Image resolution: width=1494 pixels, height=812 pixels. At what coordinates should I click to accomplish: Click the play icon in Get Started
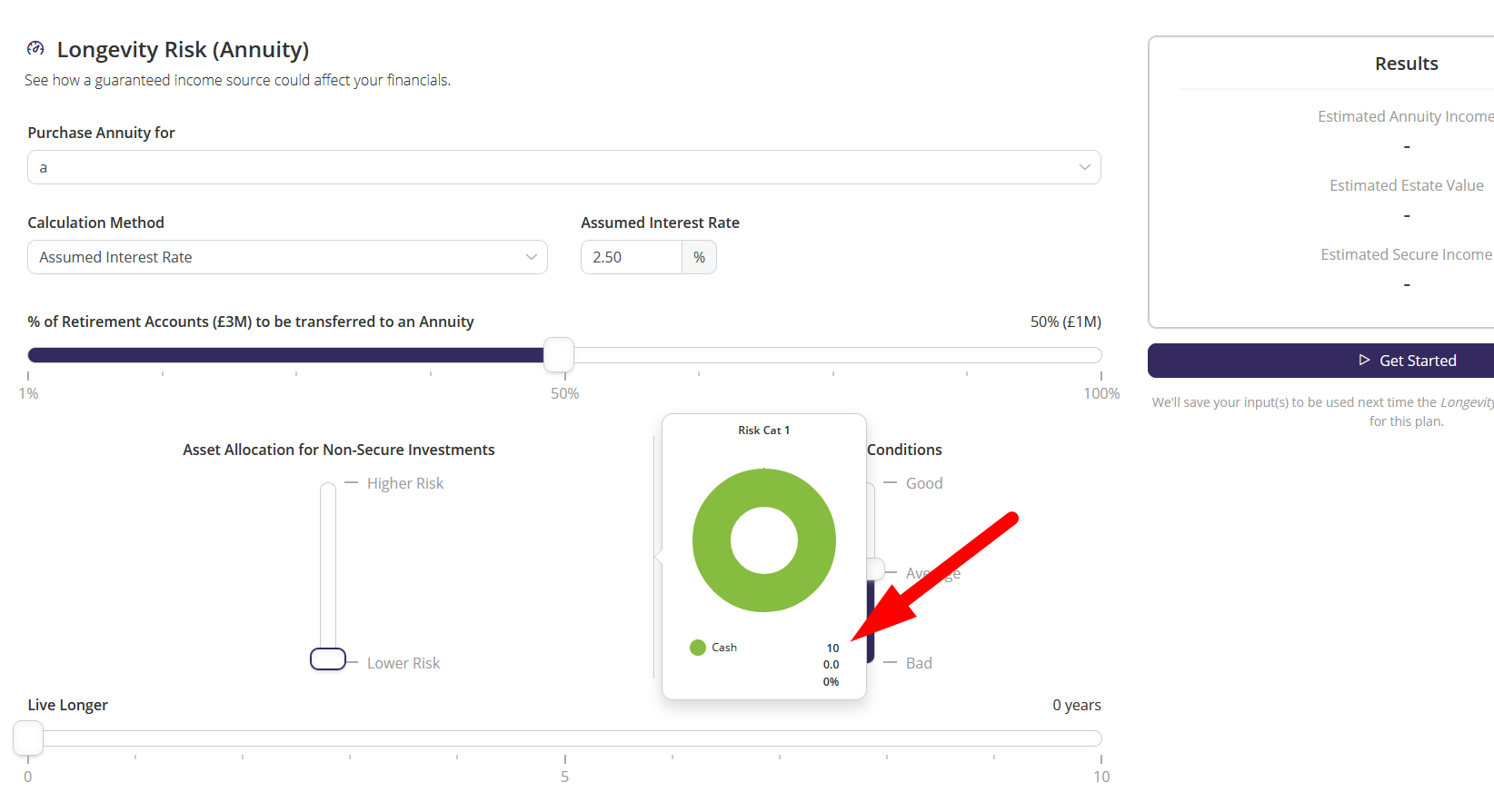pos(1364,360)
